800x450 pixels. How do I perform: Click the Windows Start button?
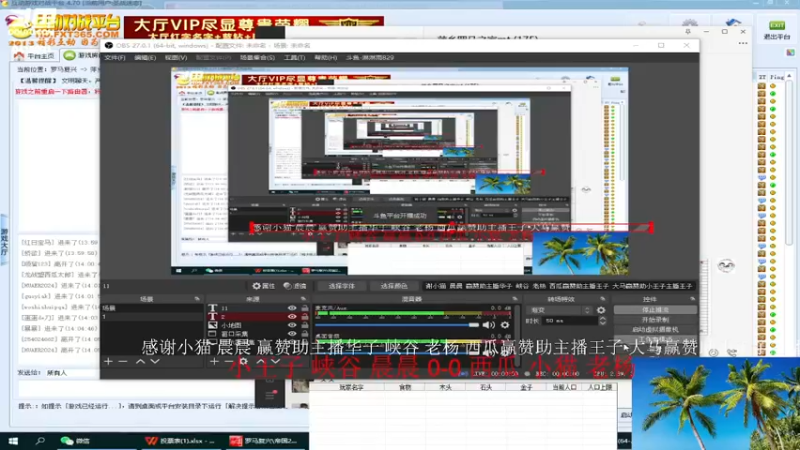13,441
